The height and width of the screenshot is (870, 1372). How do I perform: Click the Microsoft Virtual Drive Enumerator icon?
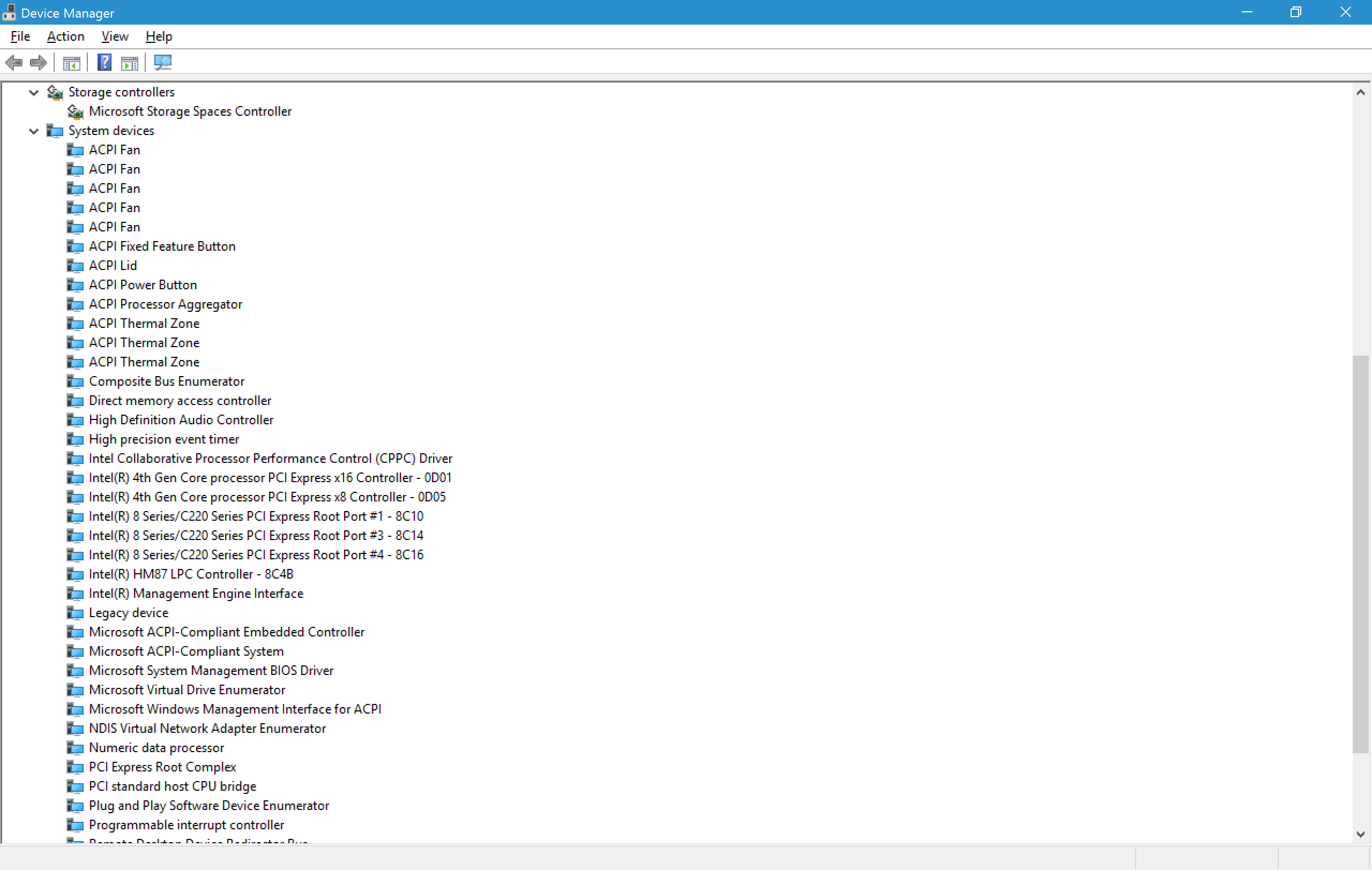75,690
